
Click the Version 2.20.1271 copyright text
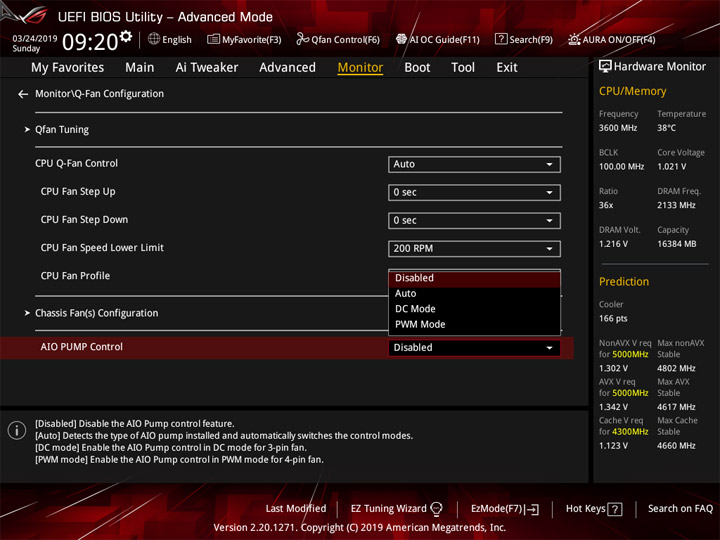[360, 528]
